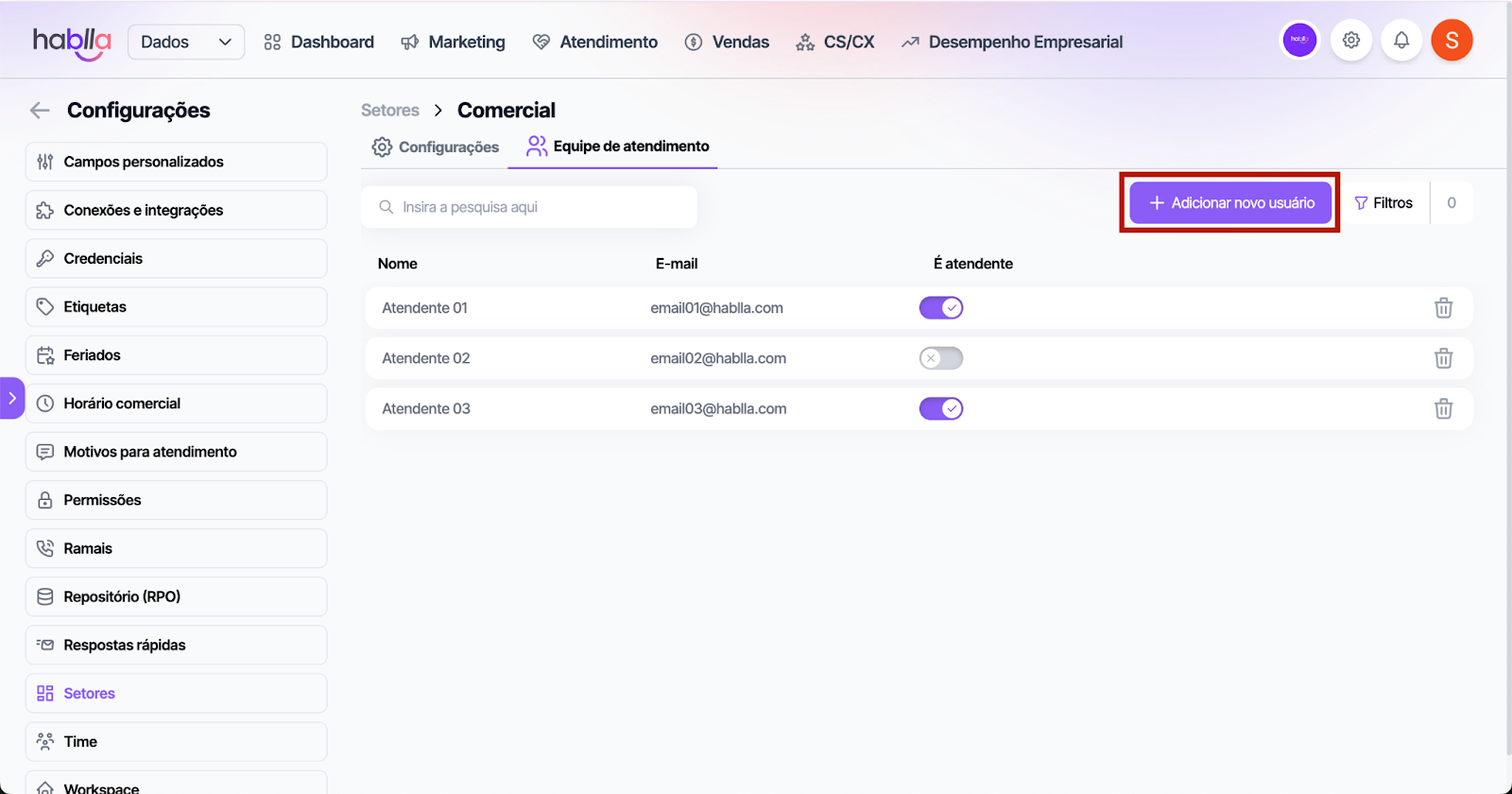Open the Dados dropdown
1512x794 pixels.
[x=186, y=43]
